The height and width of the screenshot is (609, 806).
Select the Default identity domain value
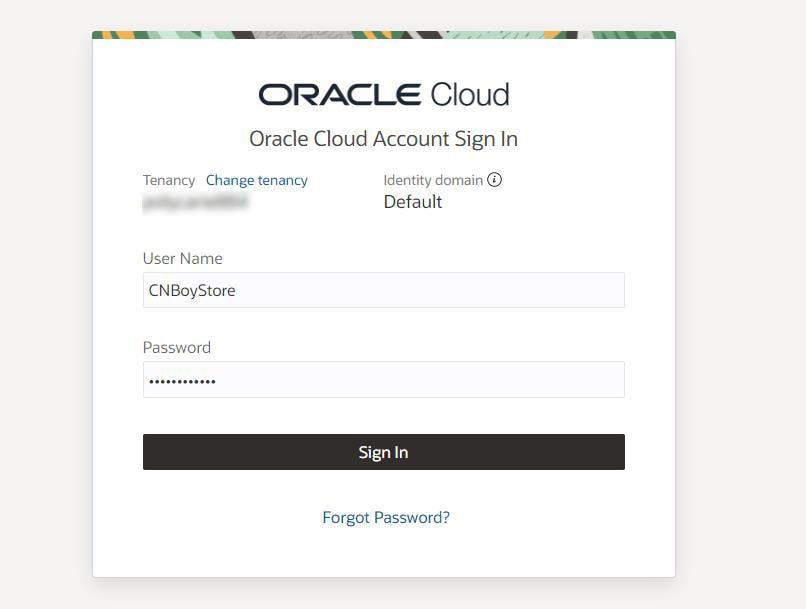tap(413, 202)
